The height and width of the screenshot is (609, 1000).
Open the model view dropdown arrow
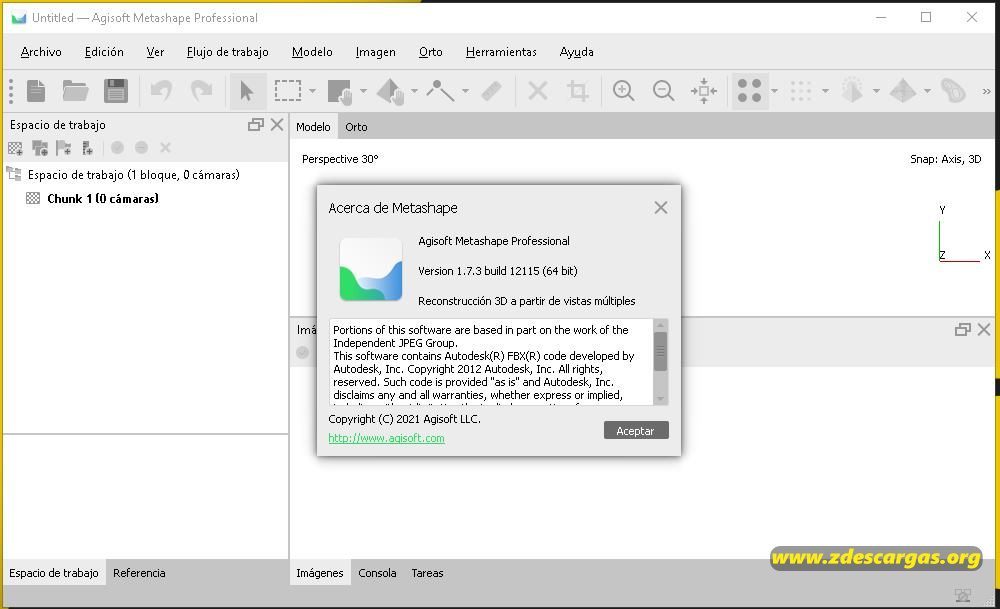point(876,91)
